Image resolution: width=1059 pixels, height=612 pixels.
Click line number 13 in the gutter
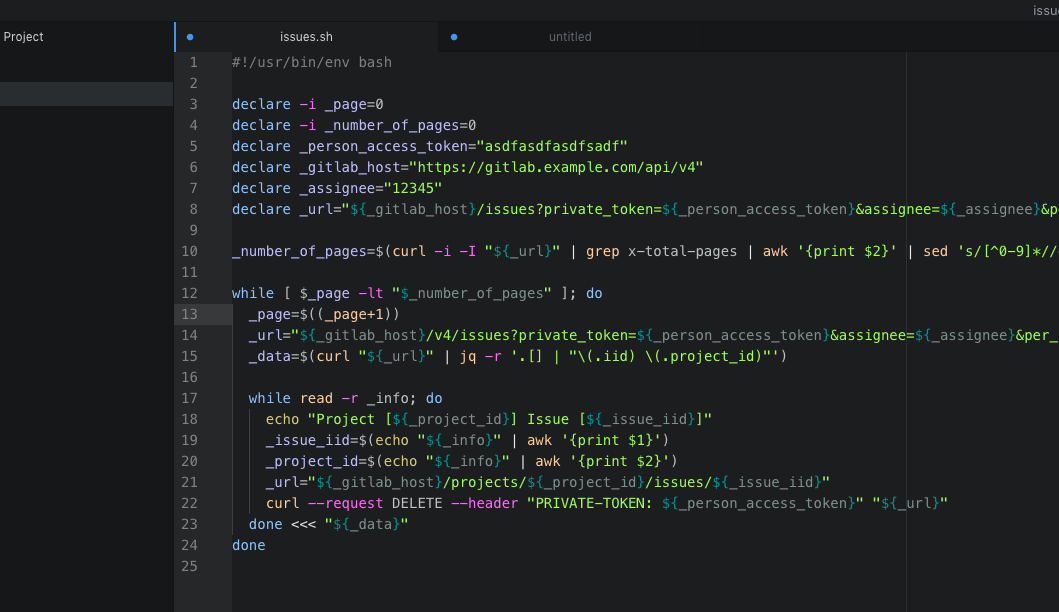189,314
